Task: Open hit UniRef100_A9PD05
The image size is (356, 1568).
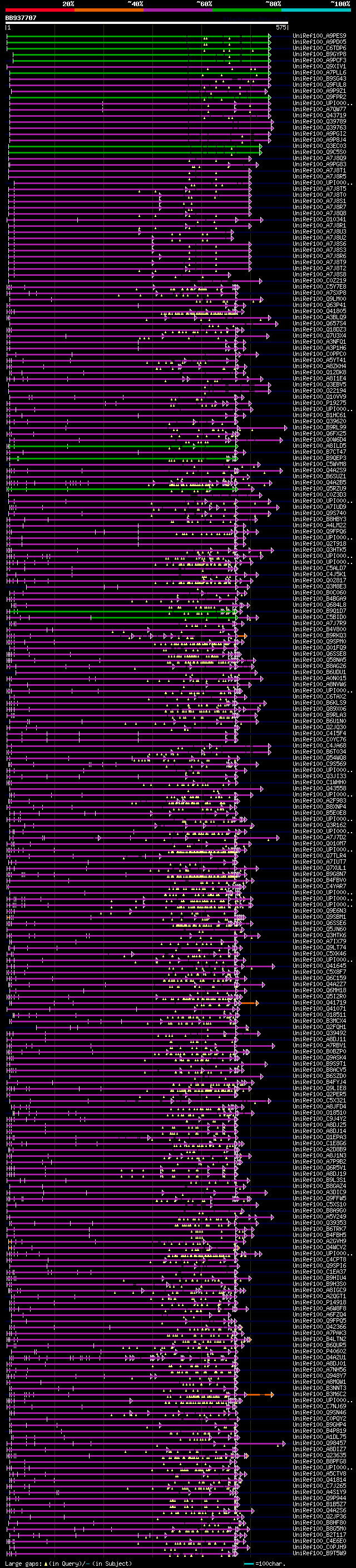Action: 319,42
